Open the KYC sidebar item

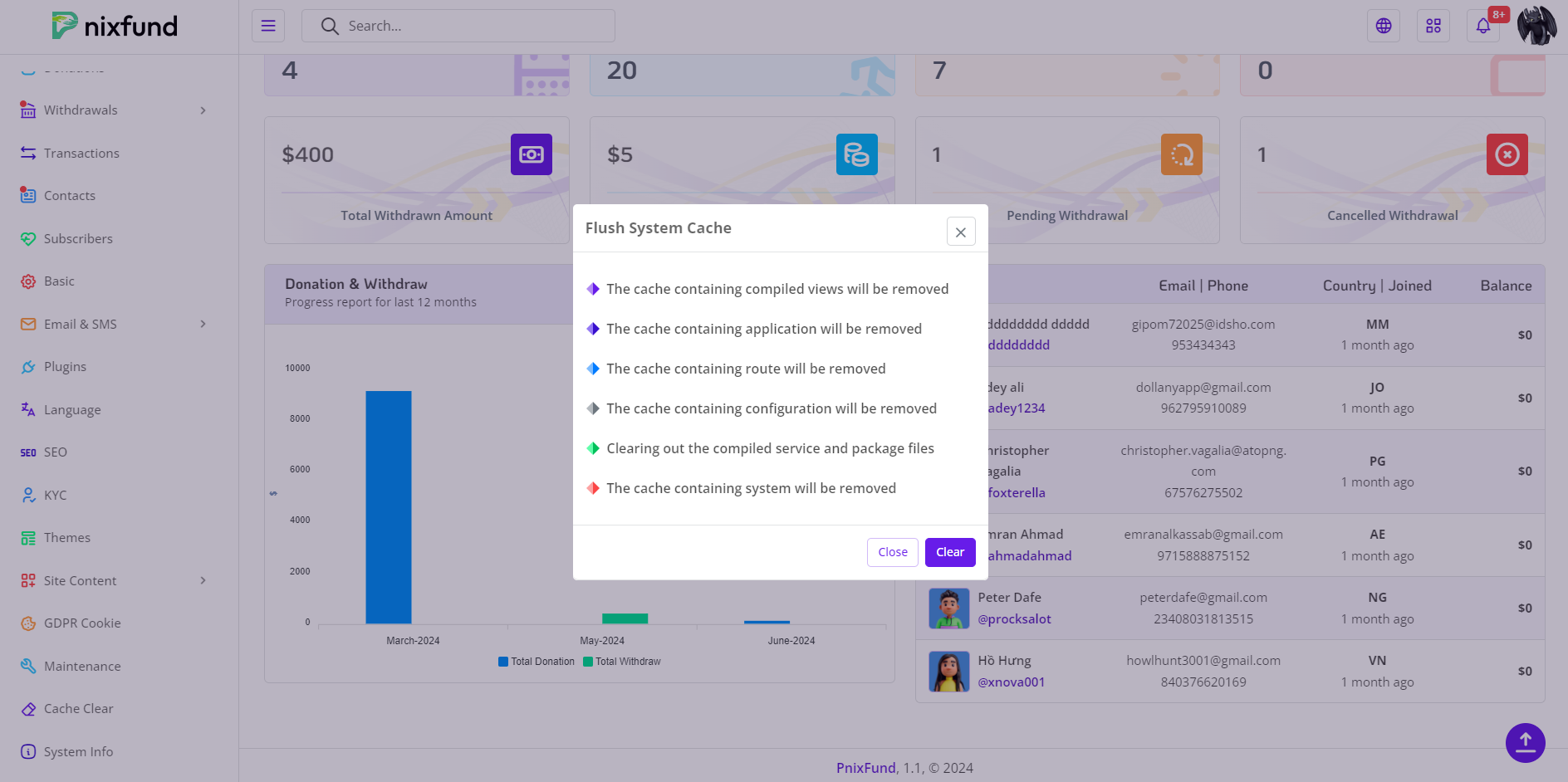click(x=55, y=495)
